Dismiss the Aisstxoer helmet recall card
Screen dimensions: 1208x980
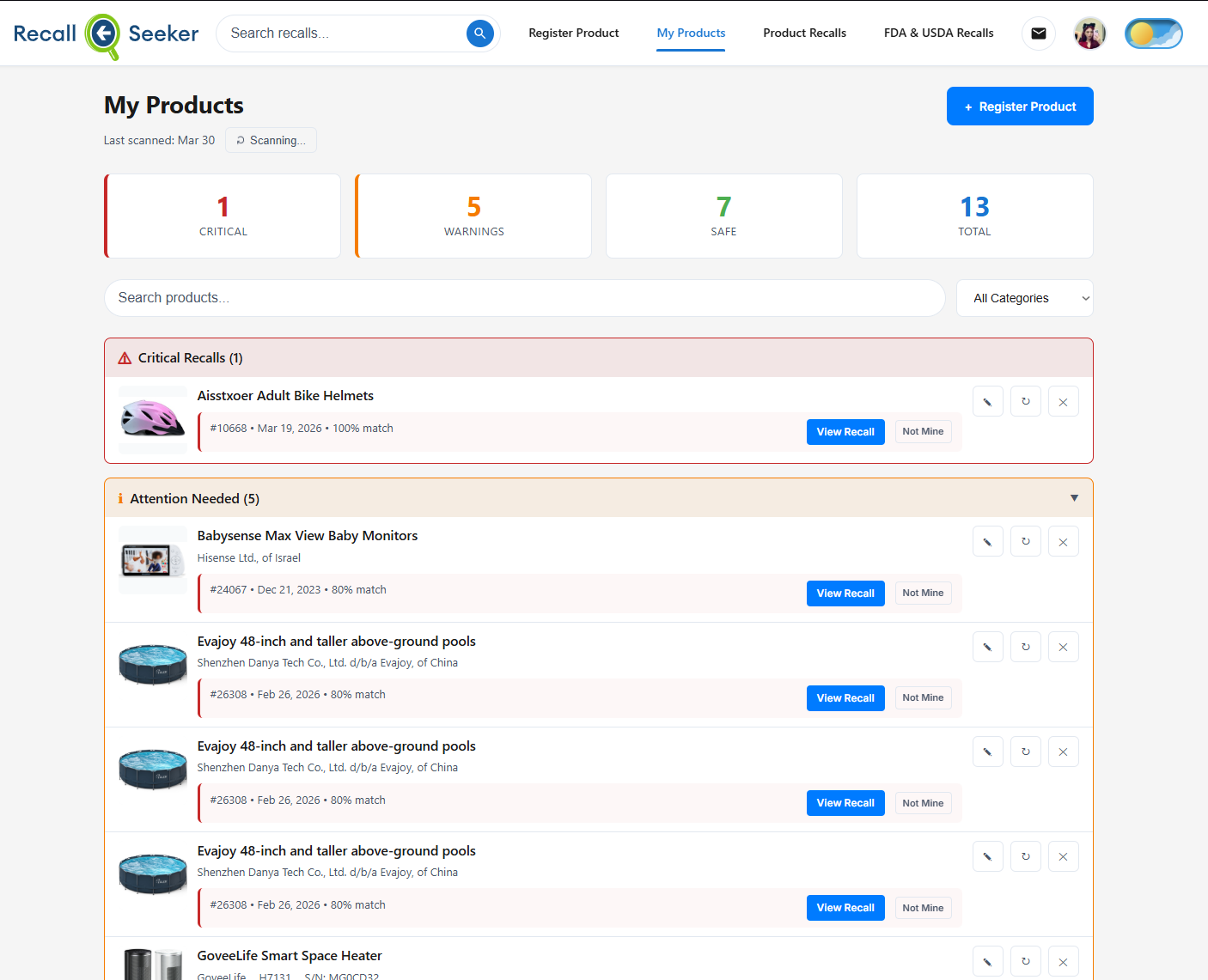coord(1063,400)
